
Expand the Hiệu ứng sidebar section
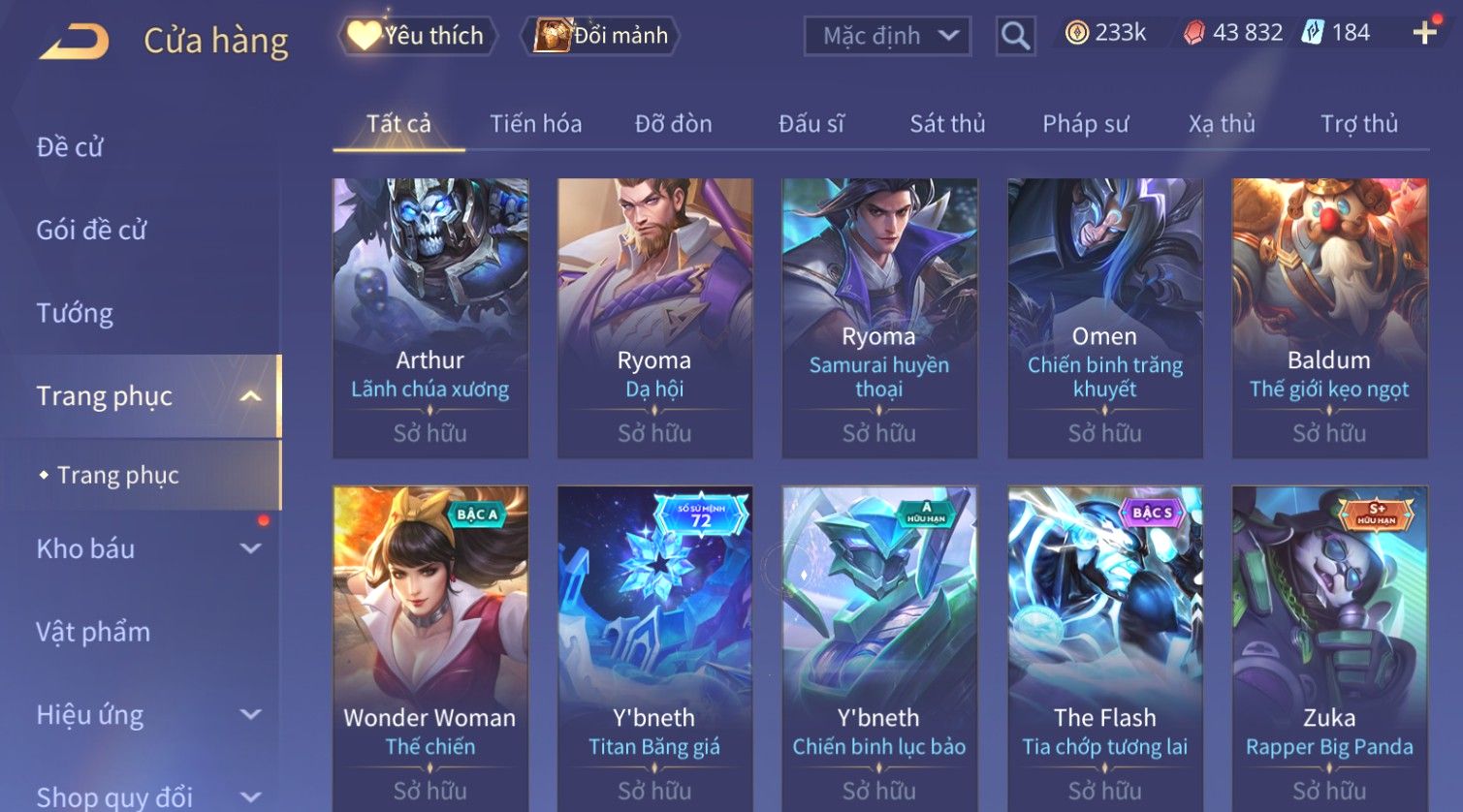pos(250,714)
